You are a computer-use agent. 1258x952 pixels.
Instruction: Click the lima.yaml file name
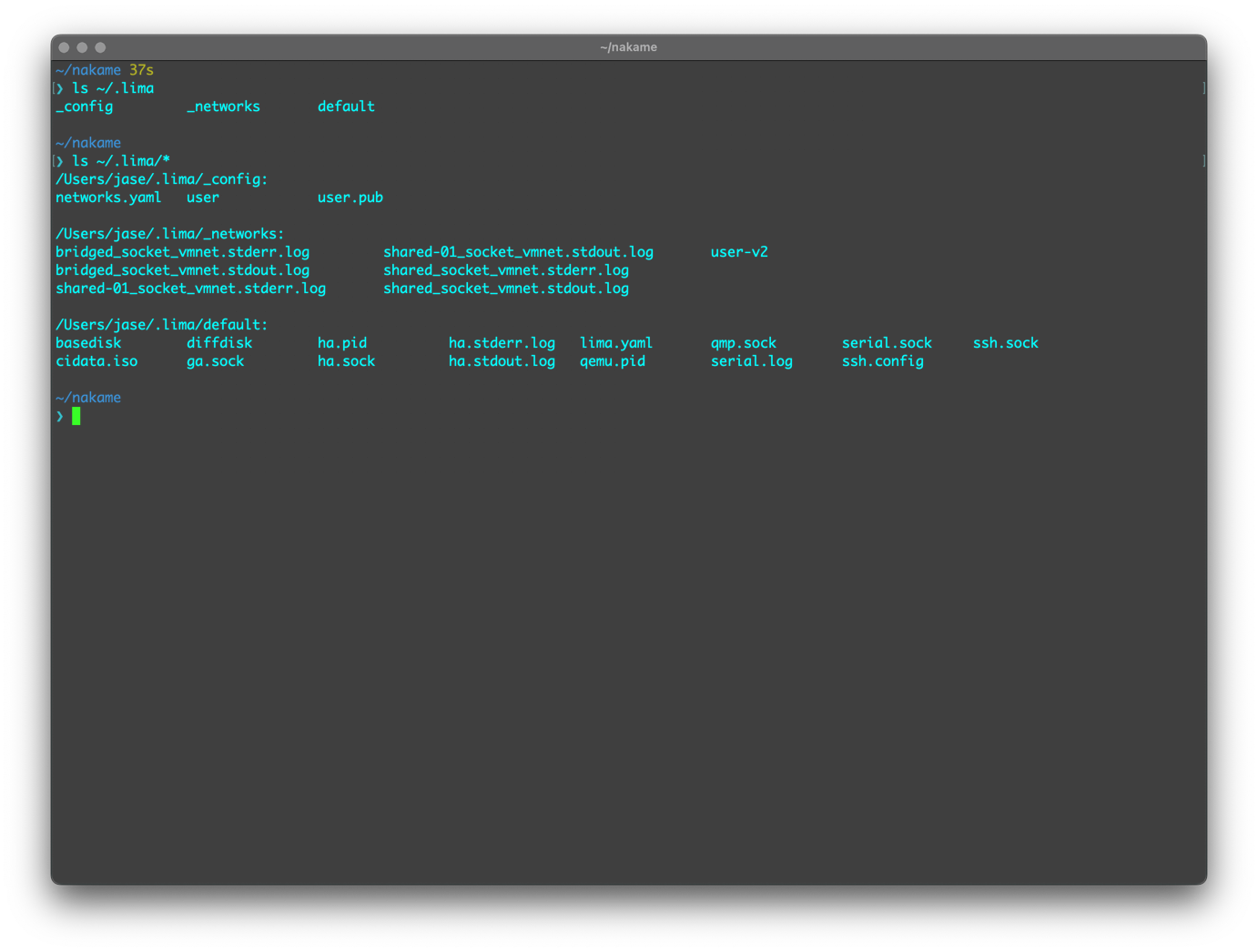[x=616, y=343]
